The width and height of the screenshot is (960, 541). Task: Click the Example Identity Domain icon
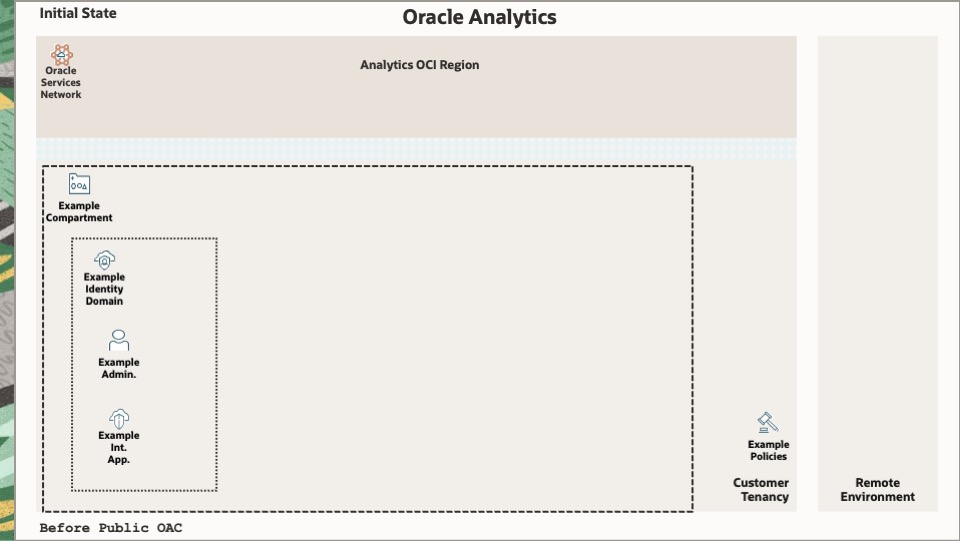coord(104,260)
